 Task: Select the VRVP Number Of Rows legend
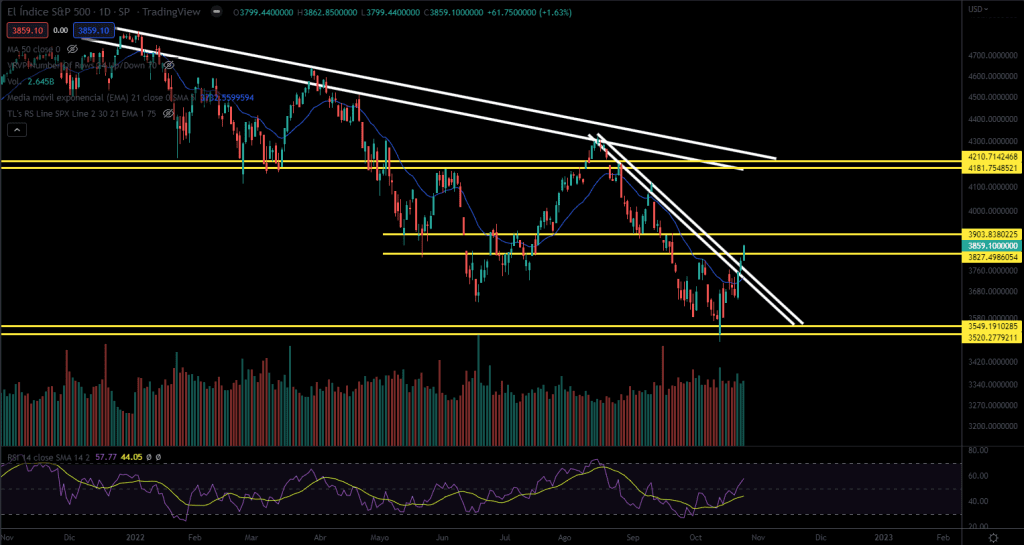tap(83, 65)
